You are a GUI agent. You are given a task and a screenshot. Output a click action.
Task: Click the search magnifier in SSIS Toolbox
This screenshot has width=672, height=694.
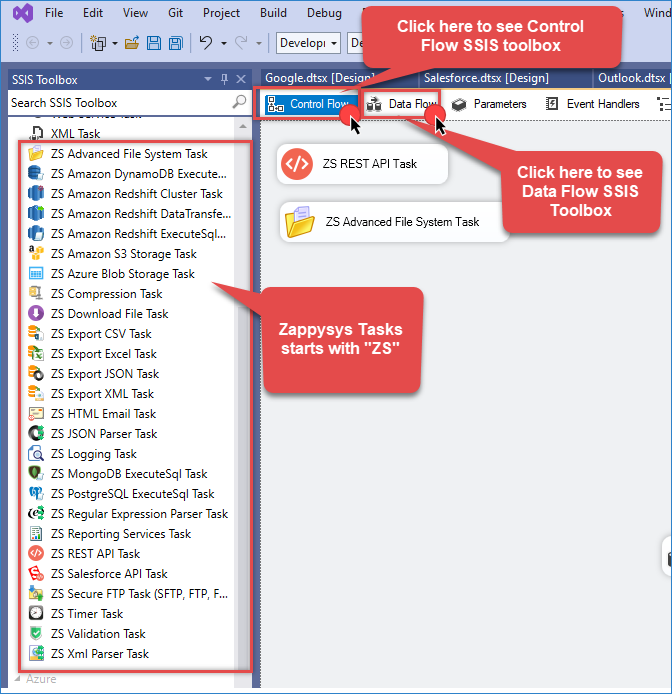(239, 102)
